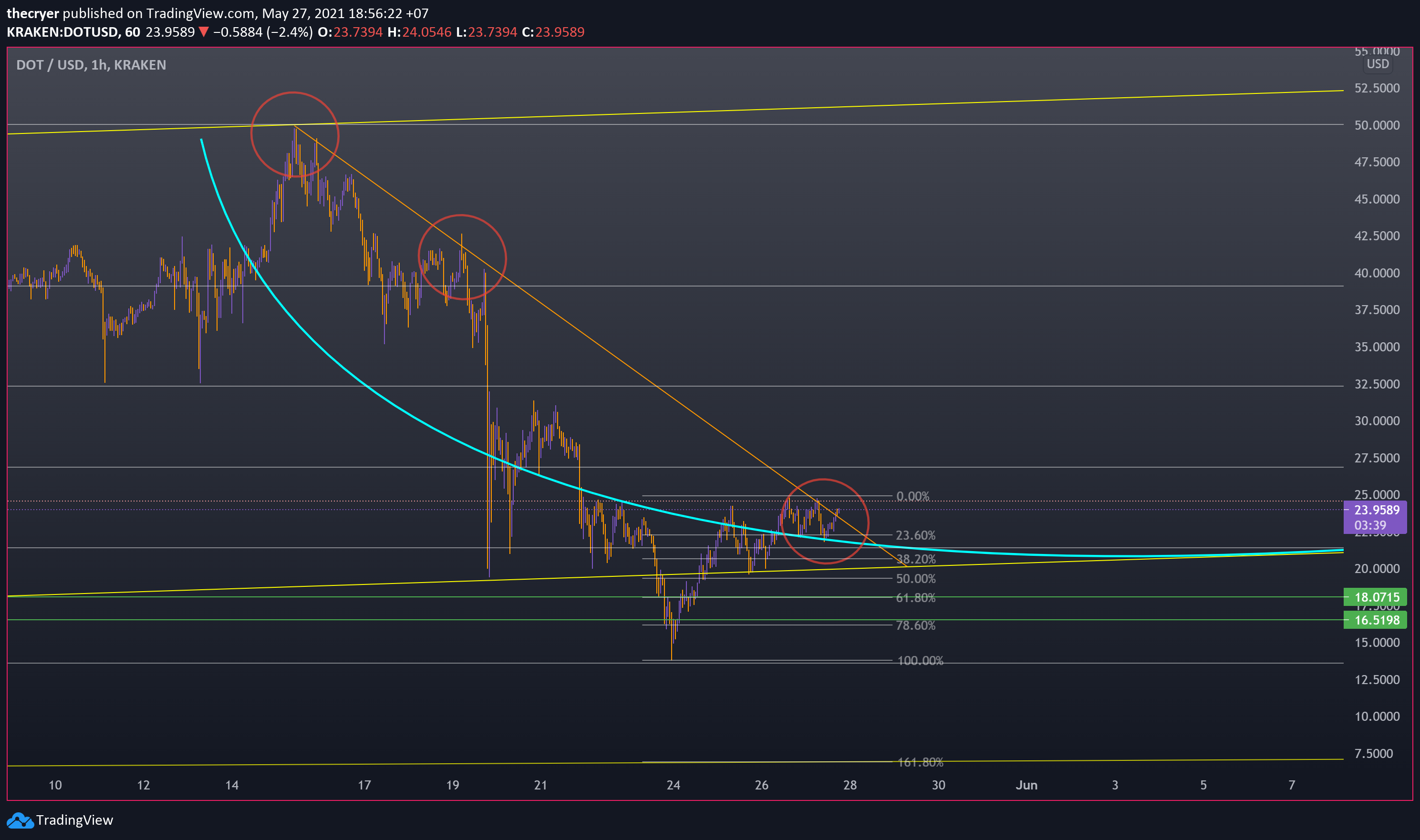This screenshot has height=840, width=1420.
Task: Click the 03:39 countdown timer label
Action: [x=1370, y=525]
